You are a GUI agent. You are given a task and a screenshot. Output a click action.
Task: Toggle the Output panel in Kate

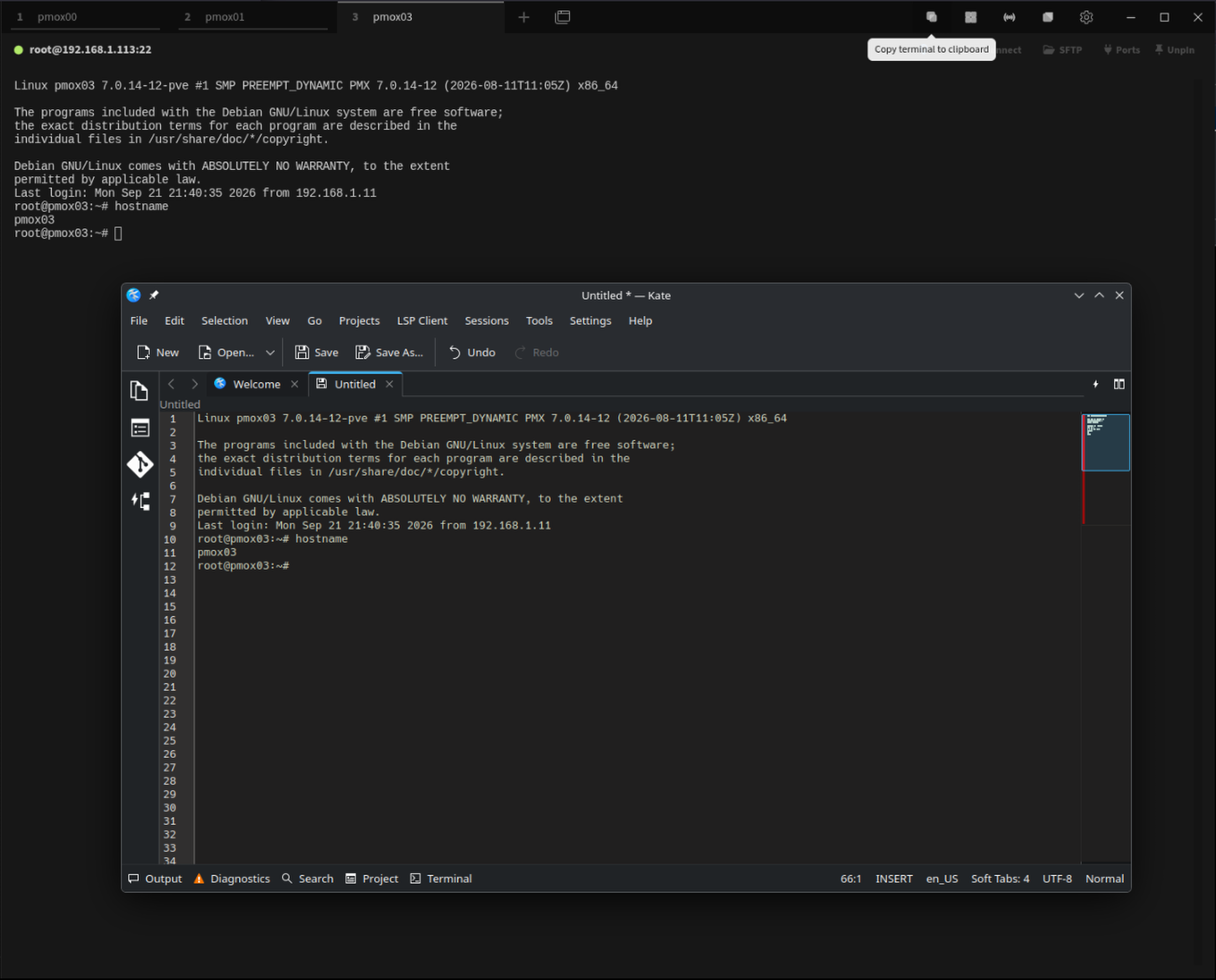154,879
